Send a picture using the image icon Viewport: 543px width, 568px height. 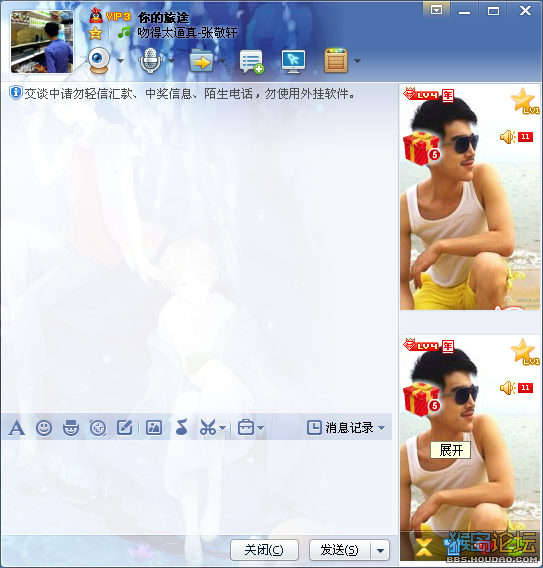154,428
